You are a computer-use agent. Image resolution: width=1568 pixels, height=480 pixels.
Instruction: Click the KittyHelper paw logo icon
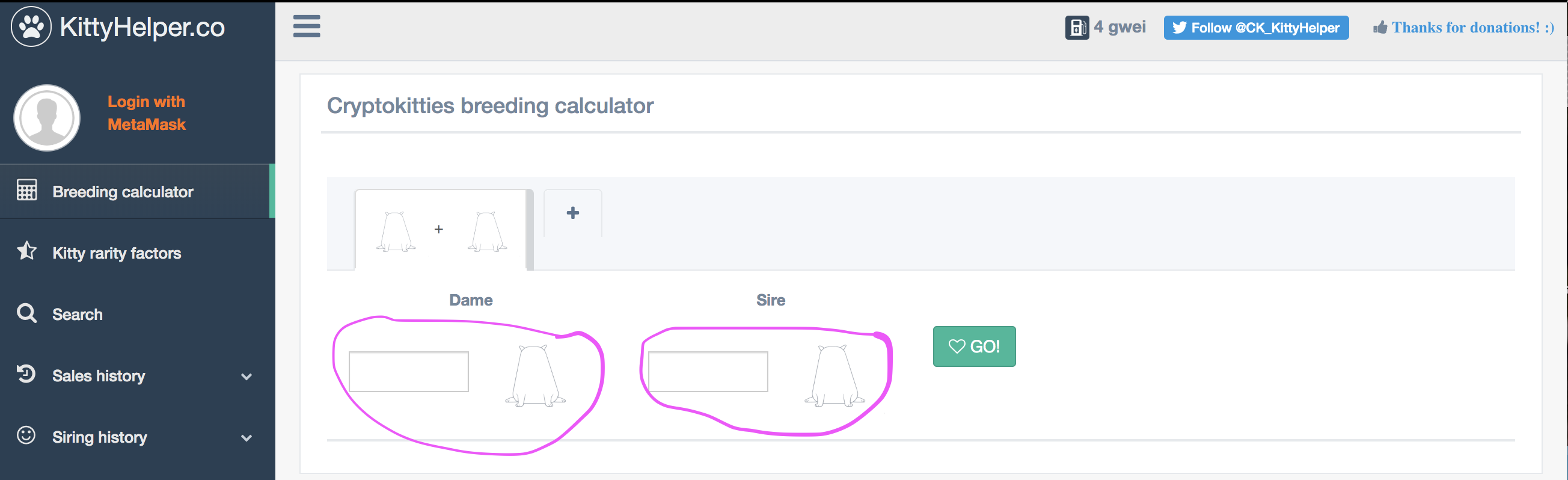pos(31,26)
